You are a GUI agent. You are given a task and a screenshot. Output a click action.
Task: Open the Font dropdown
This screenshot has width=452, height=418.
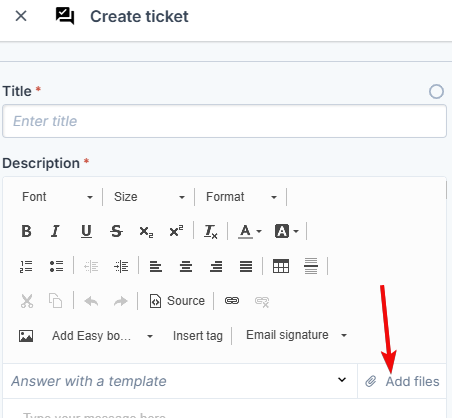coord(57,197)
